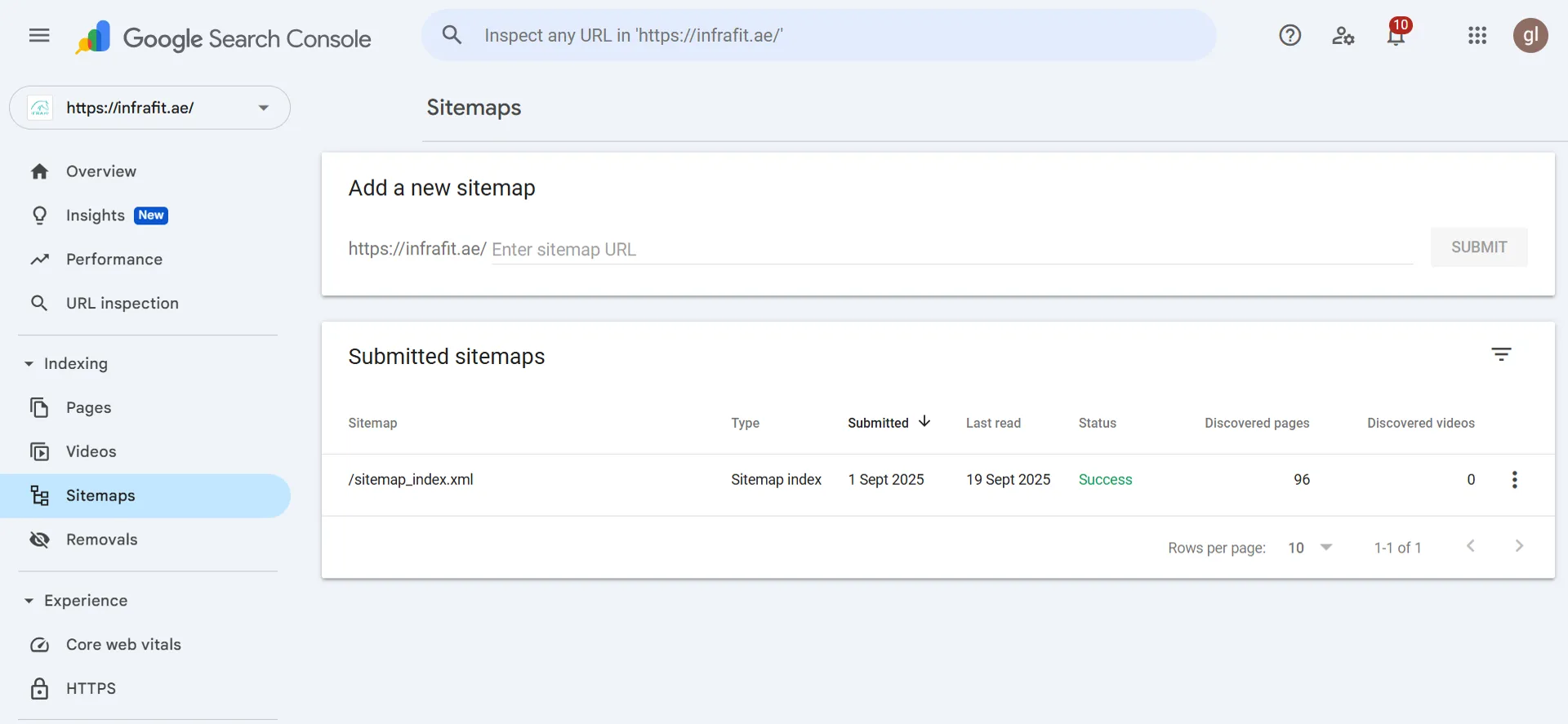The width and height of the screenshot is (1568, 724).
Task: Click the account avatar 'gl'
Action: click(x=1530, y=36)
